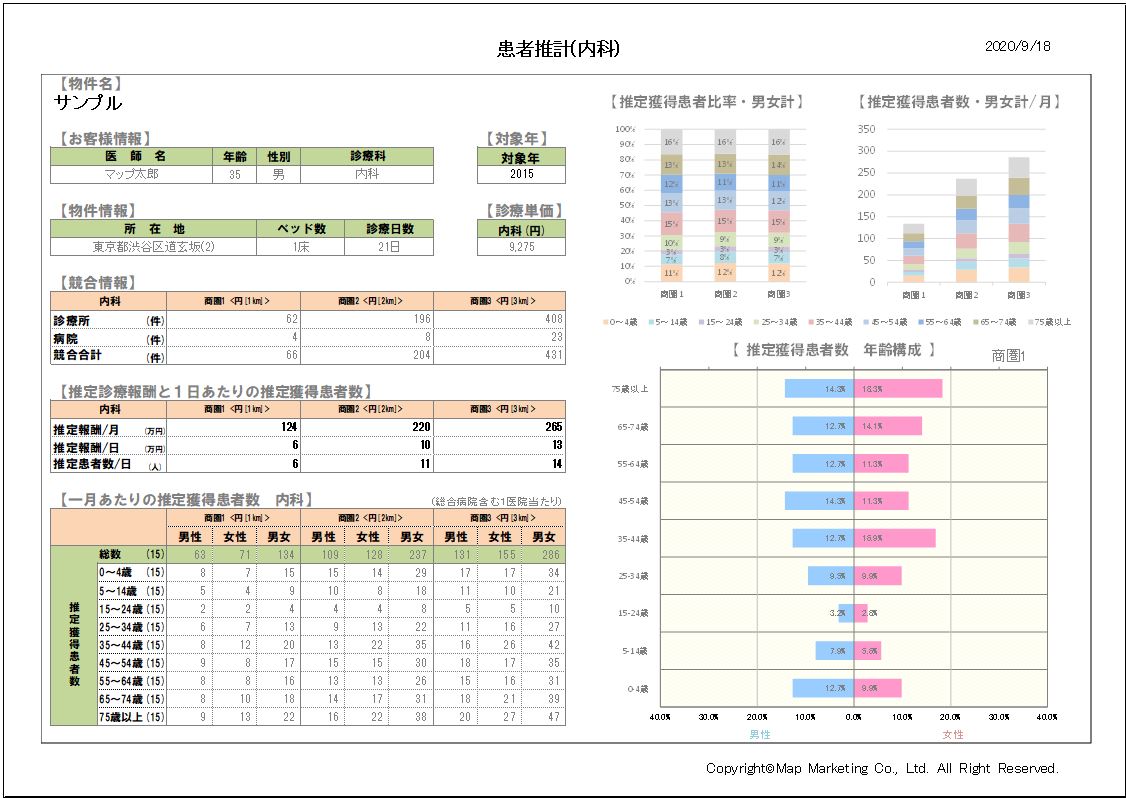Click the note (総合病院含む1医院当たり)

[496, 501]
